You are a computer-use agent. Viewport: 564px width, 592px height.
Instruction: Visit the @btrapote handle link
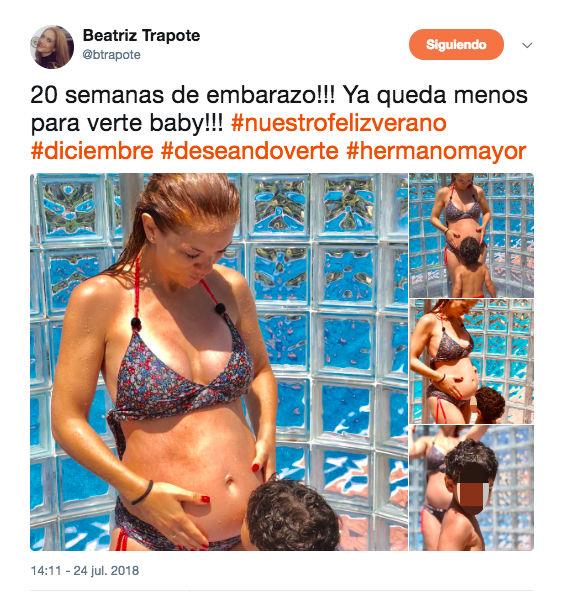click(111, 55)
